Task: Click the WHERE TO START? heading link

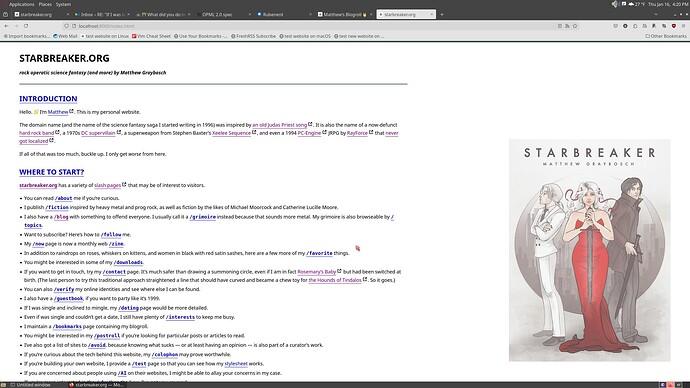Action: coord(51,172)
